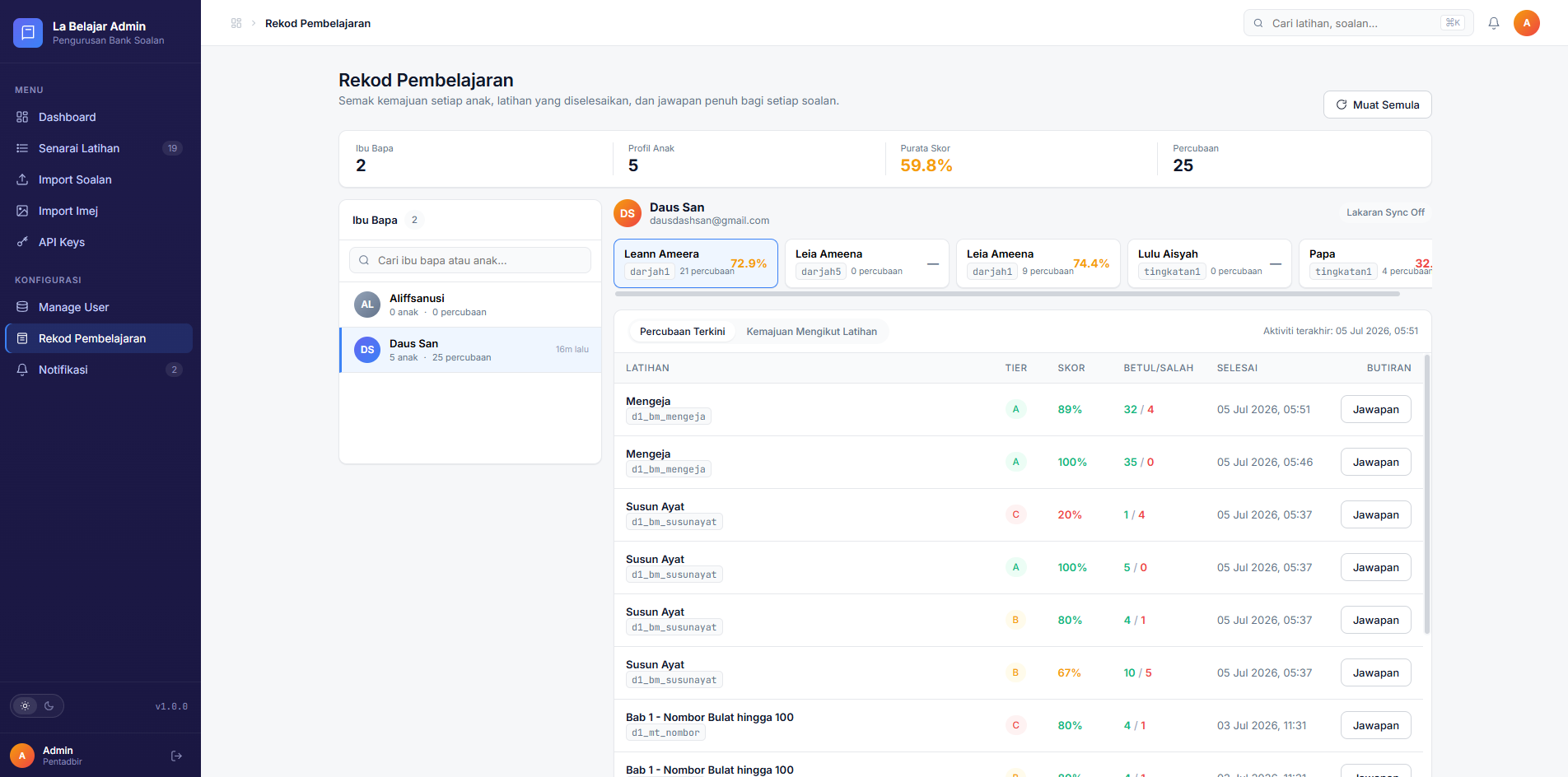Open Jawapan for Bab 1 Nombor Bulat 11:31
Screen dimensions: 1568x777
[x=1375, y=725]
